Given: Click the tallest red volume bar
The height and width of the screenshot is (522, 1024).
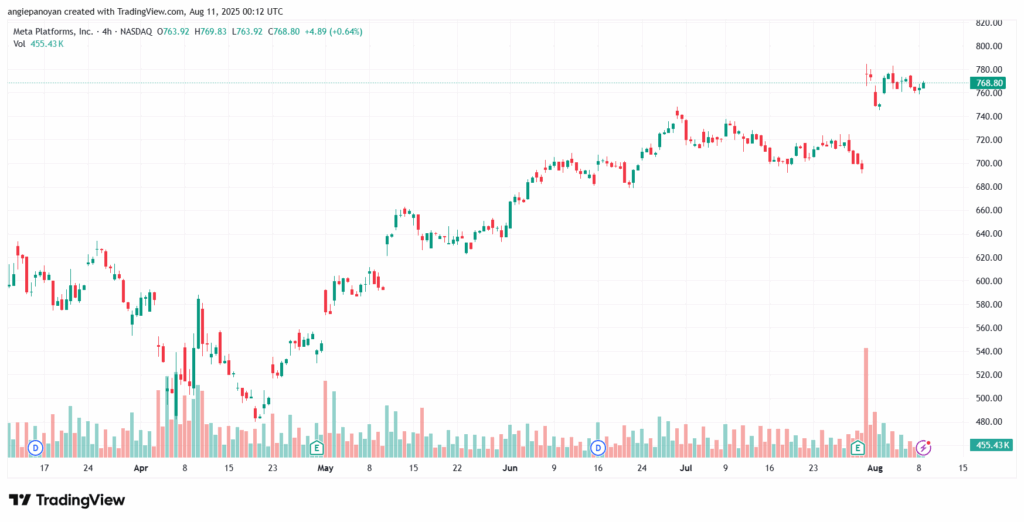Looking at the screenshot, I should (x=865, y=395).
